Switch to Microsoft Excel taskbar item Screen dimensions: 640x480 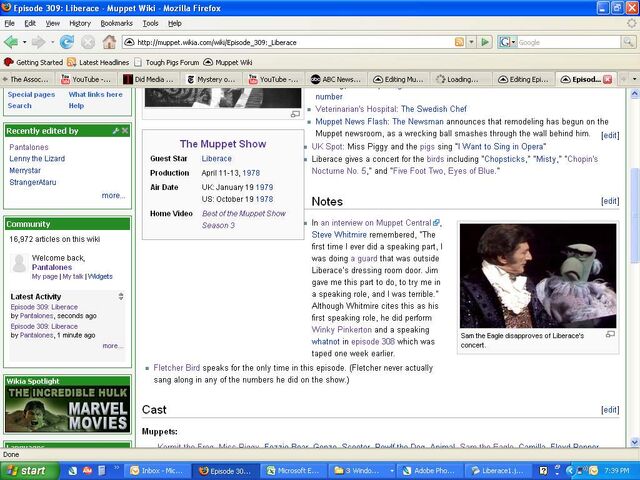pos(292,471)
